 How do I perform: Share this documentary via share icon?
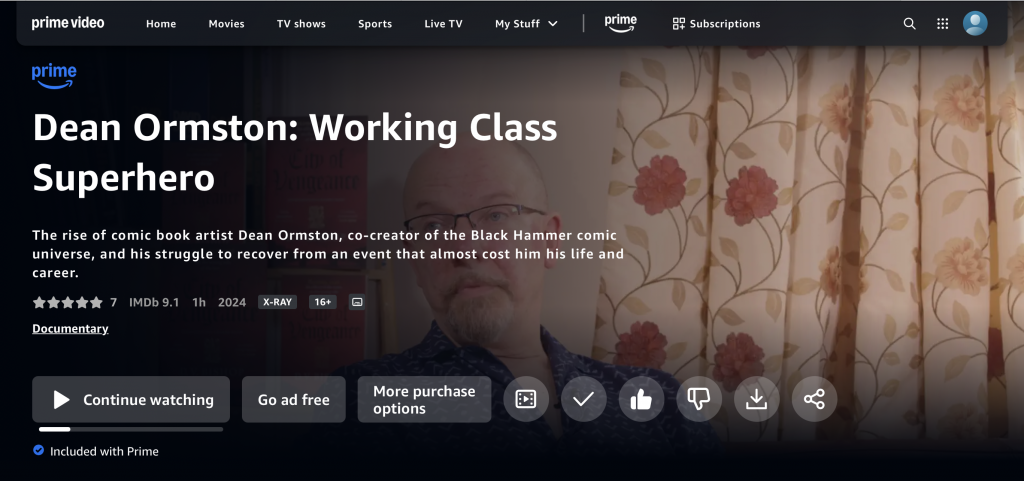[814, 399]
